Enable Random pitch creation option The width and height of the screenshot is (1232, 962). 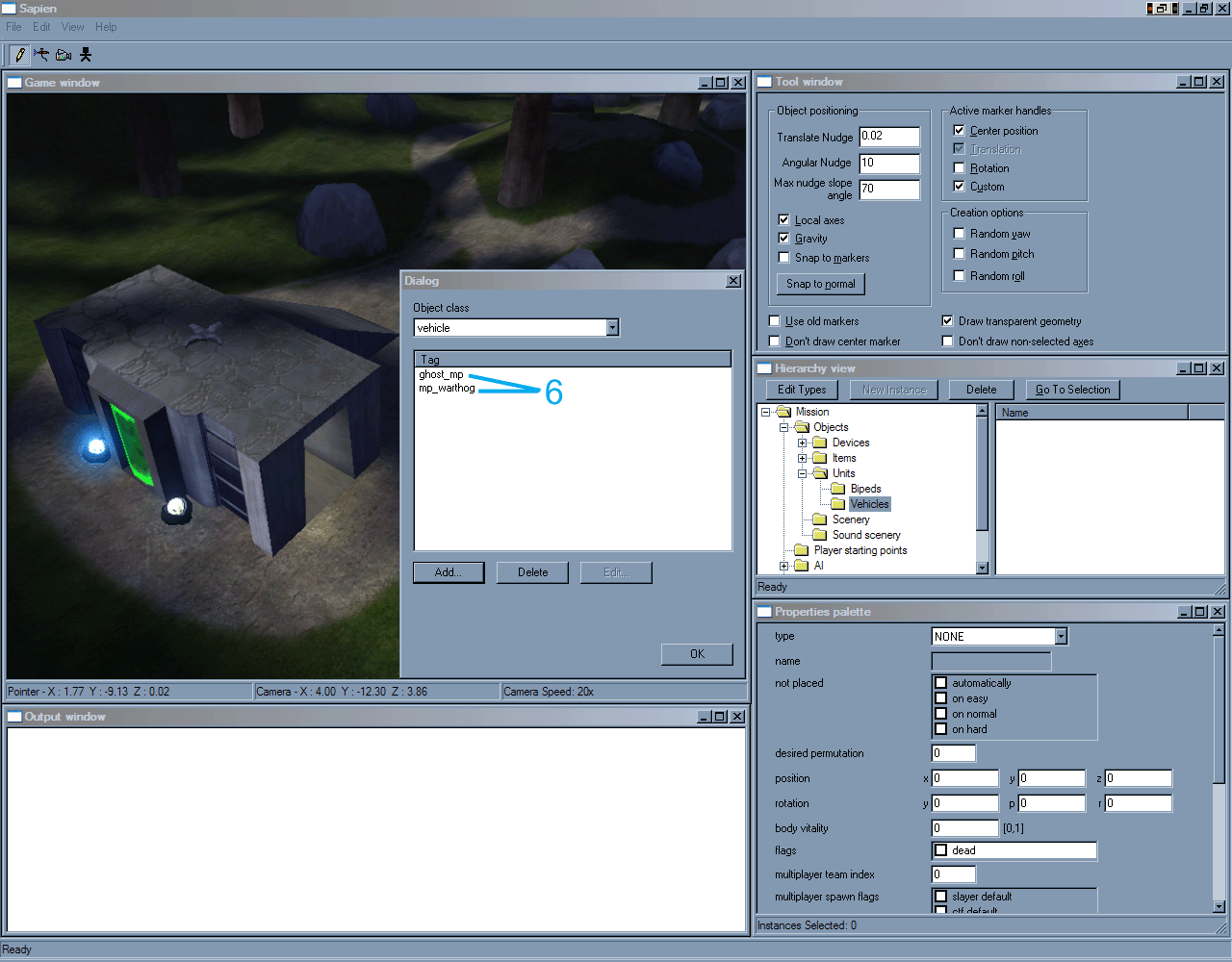[959, 253]
